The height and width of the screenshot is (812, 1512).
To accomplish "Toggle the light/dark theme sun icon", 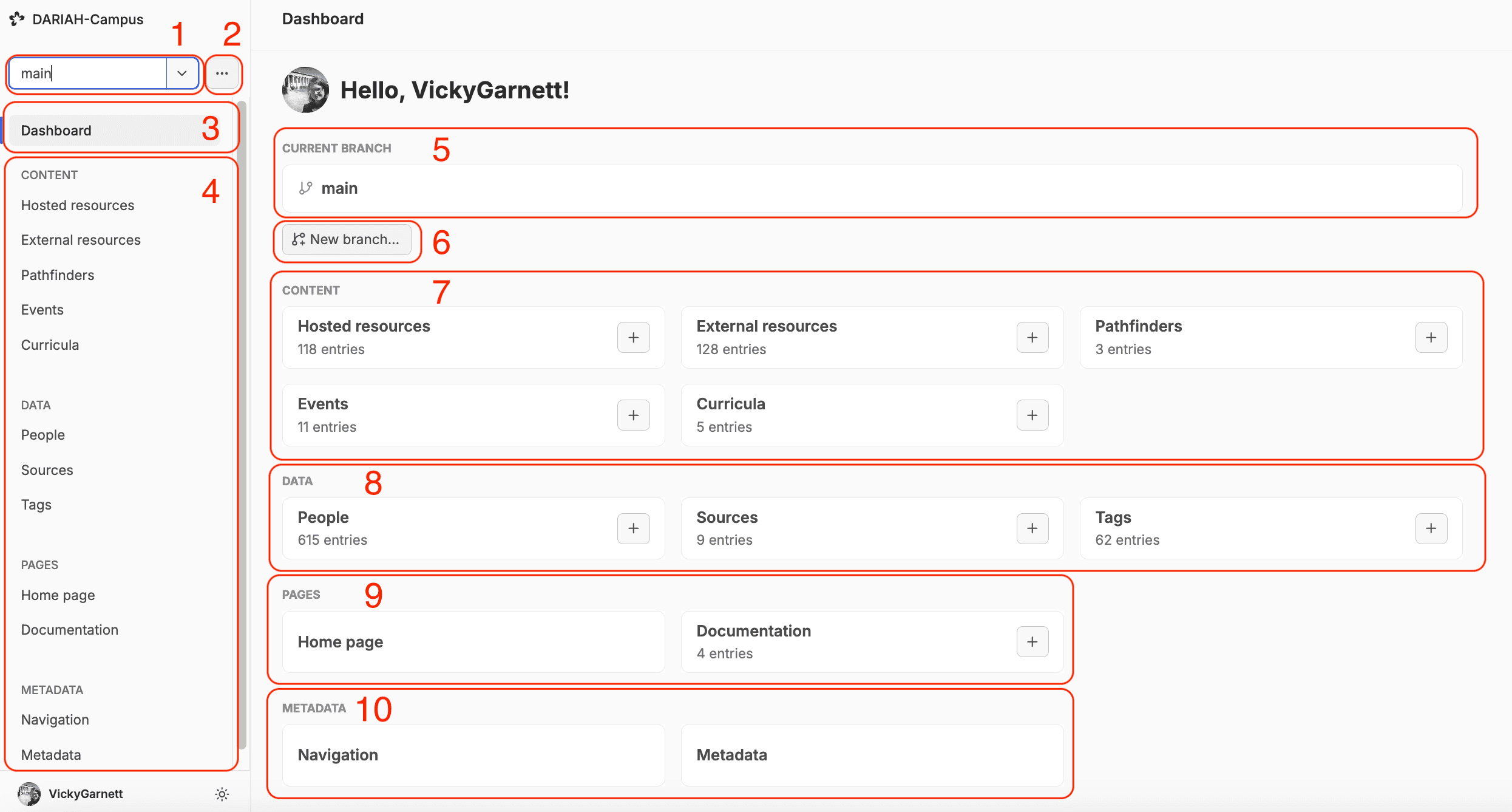I will click(x=222, y=794).
